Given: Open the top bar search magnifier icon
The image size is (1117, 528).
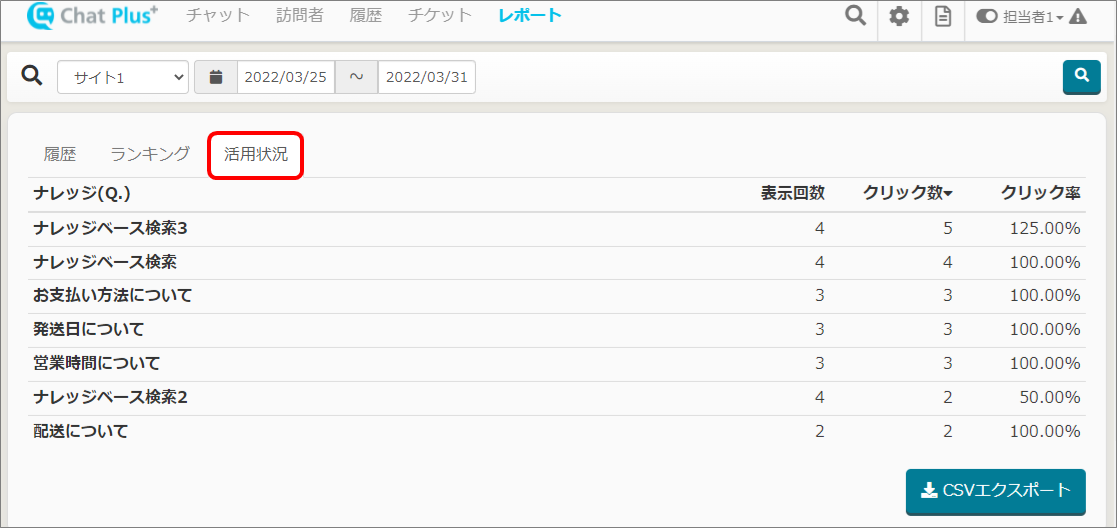Looking at the screenshot, I should tap(855, 16).
